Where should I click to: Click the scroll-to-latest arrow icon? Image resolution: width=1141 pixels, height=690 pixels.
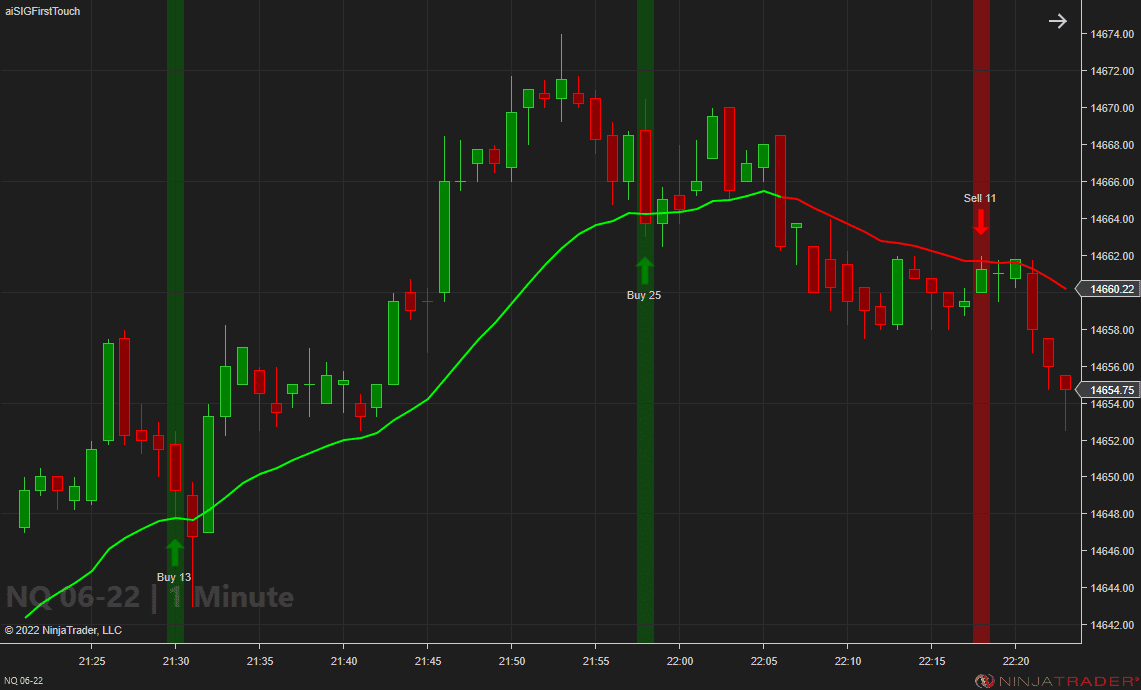[1057, 20]
